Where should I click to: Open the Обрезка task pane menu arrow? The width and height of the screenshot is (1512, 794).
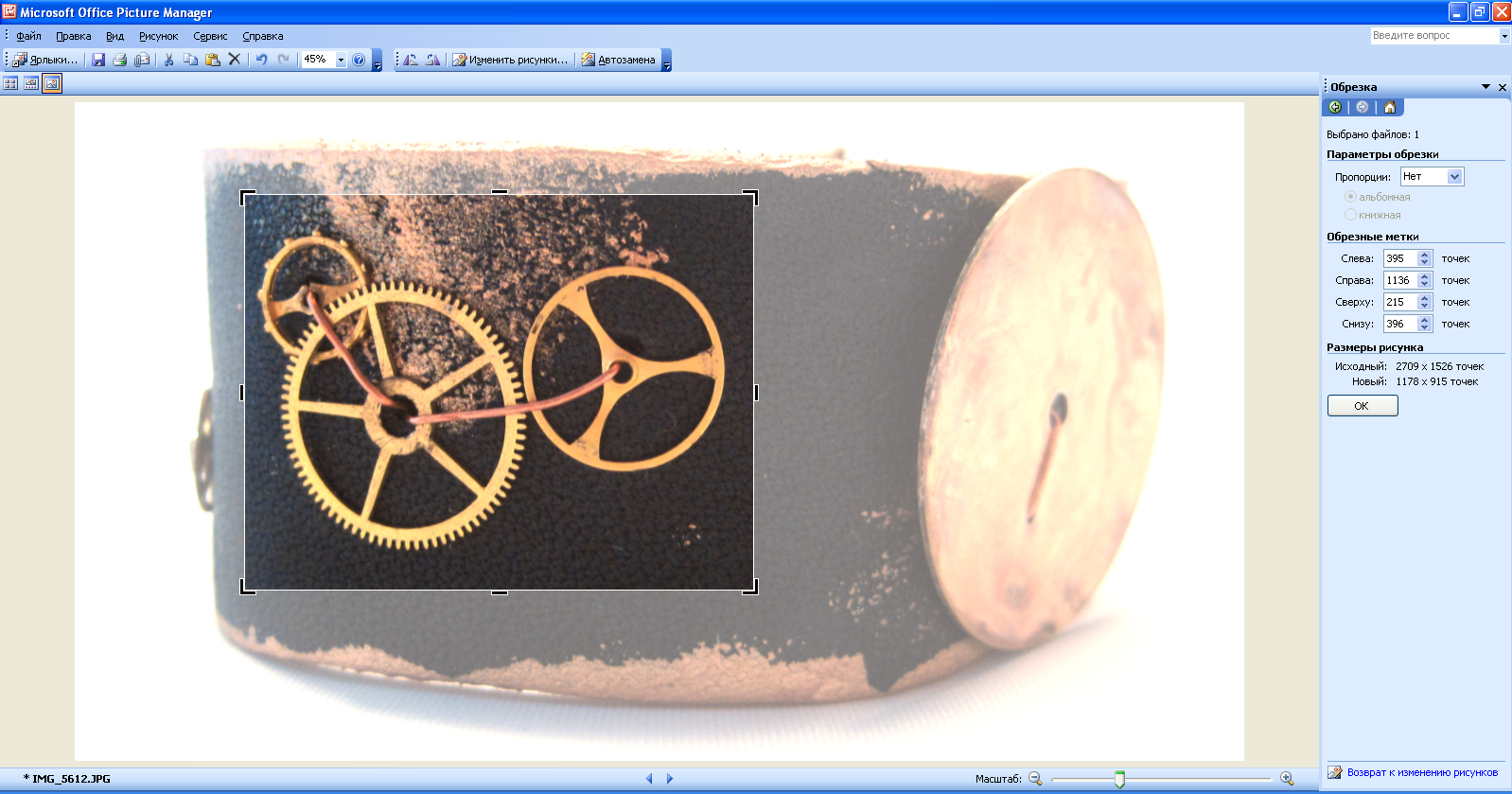(1486, 87)
